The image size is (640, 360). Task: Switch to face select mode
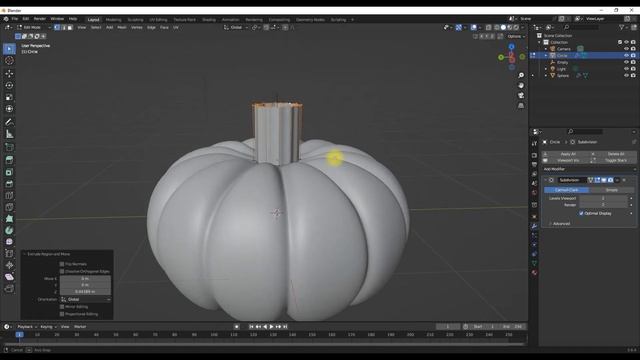(x=70, y=27)
